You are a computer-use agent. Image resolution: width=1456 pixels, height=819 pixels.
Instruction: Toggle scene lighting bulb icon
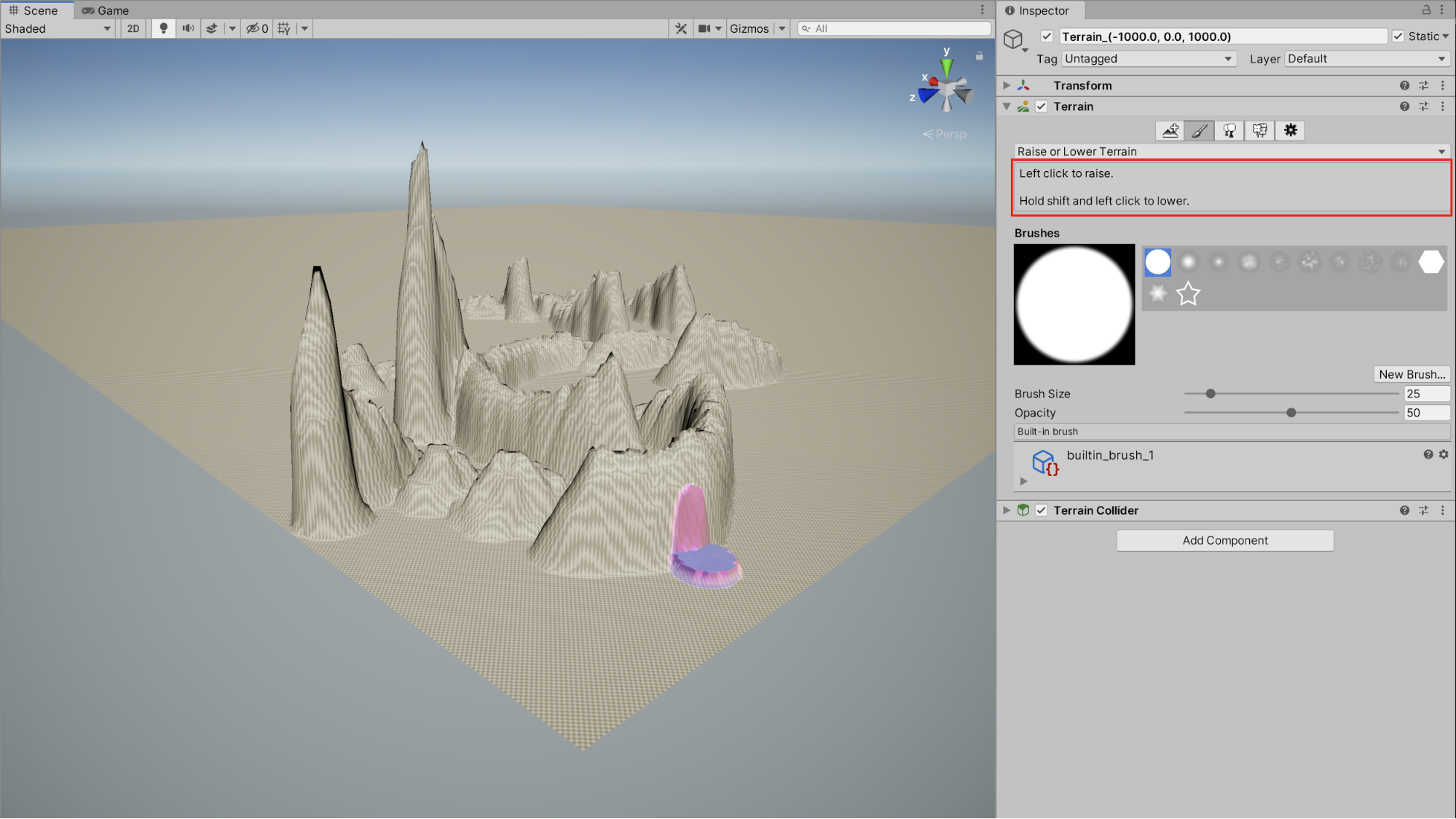coord(163,28)
